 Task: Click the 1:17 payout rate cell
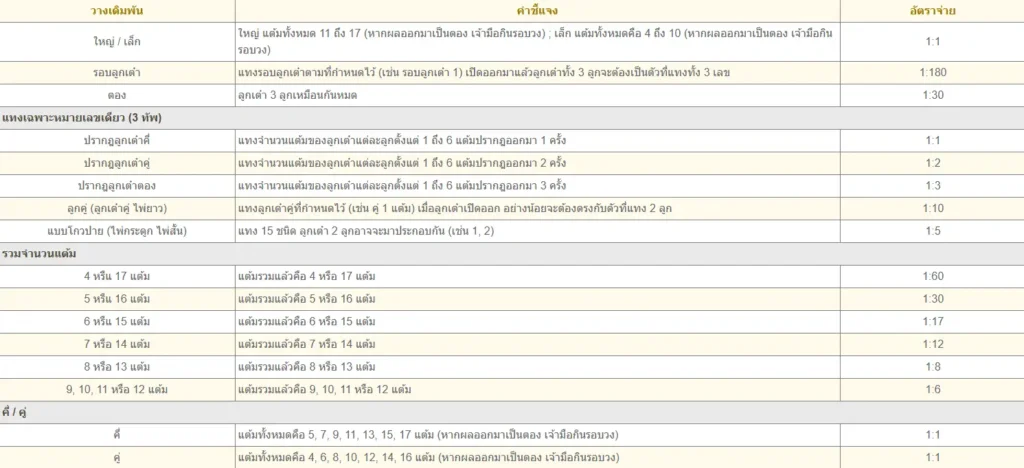pos(933,321)
